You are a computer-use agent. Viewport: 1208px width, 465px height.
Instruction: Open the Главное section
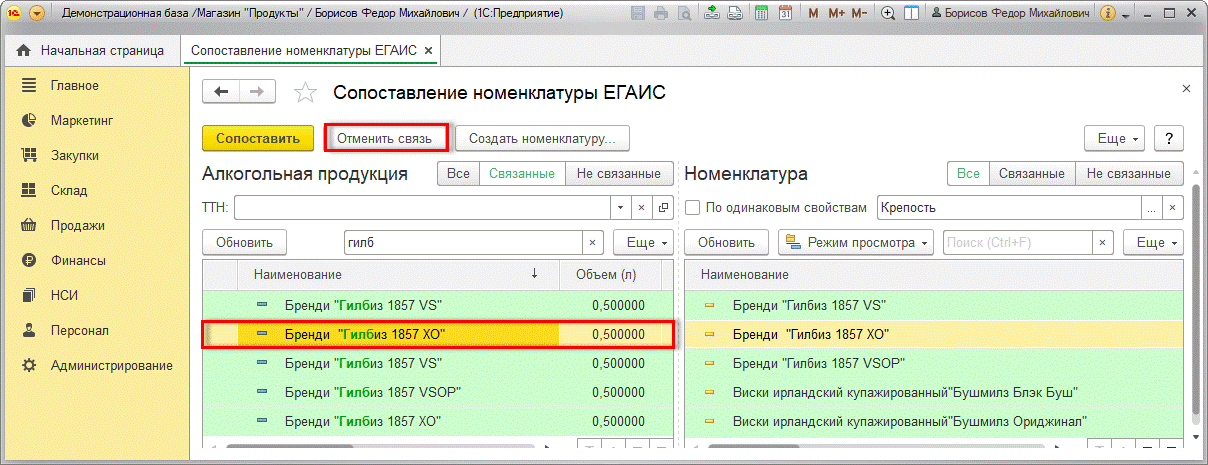74,85
